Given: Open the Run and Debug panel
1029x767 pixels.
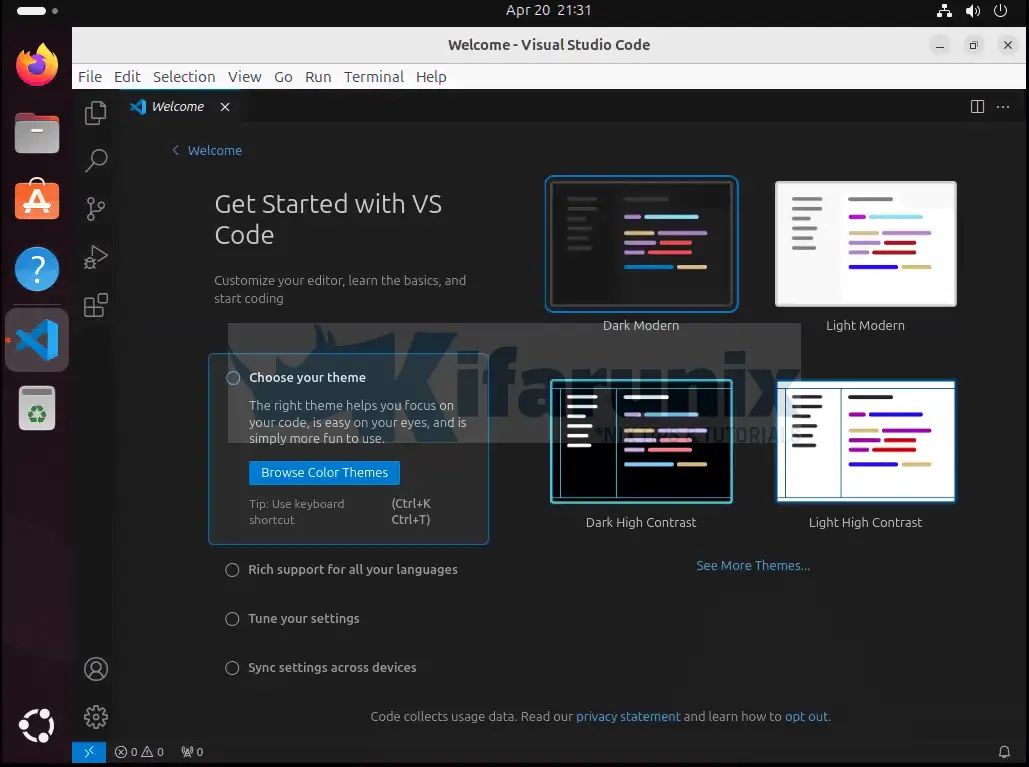Looking at the screenshot, I should [x=95, y=256].
